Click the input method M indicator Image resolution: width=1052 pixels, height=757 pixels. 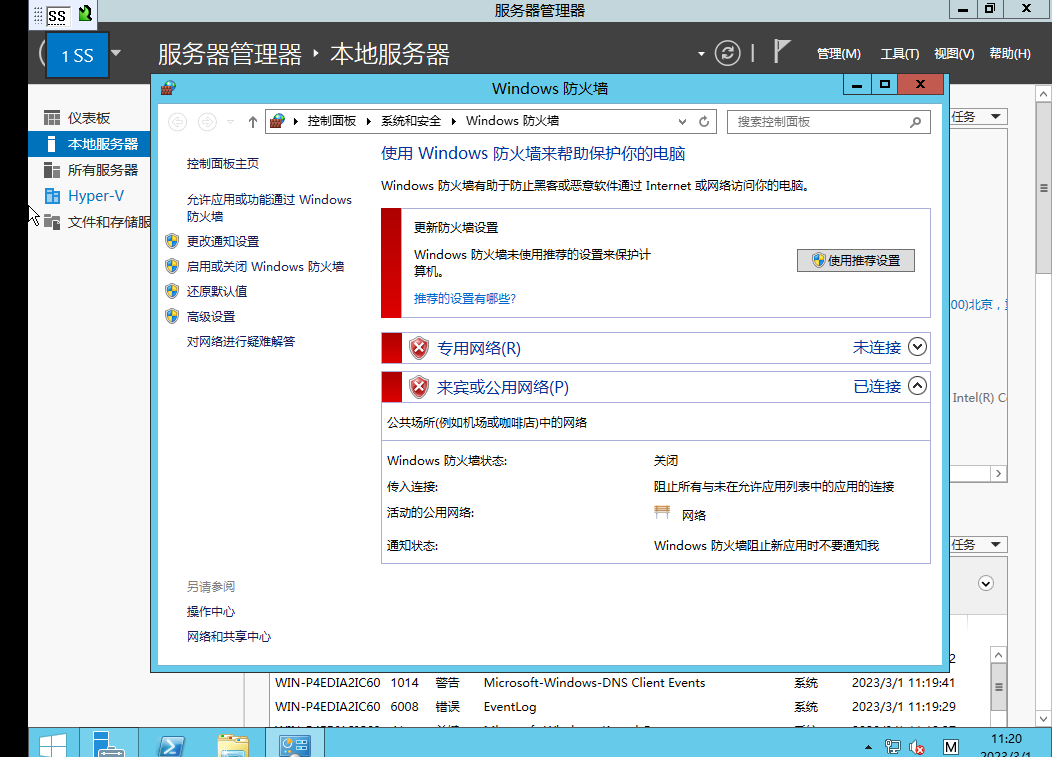coord(950,747)
